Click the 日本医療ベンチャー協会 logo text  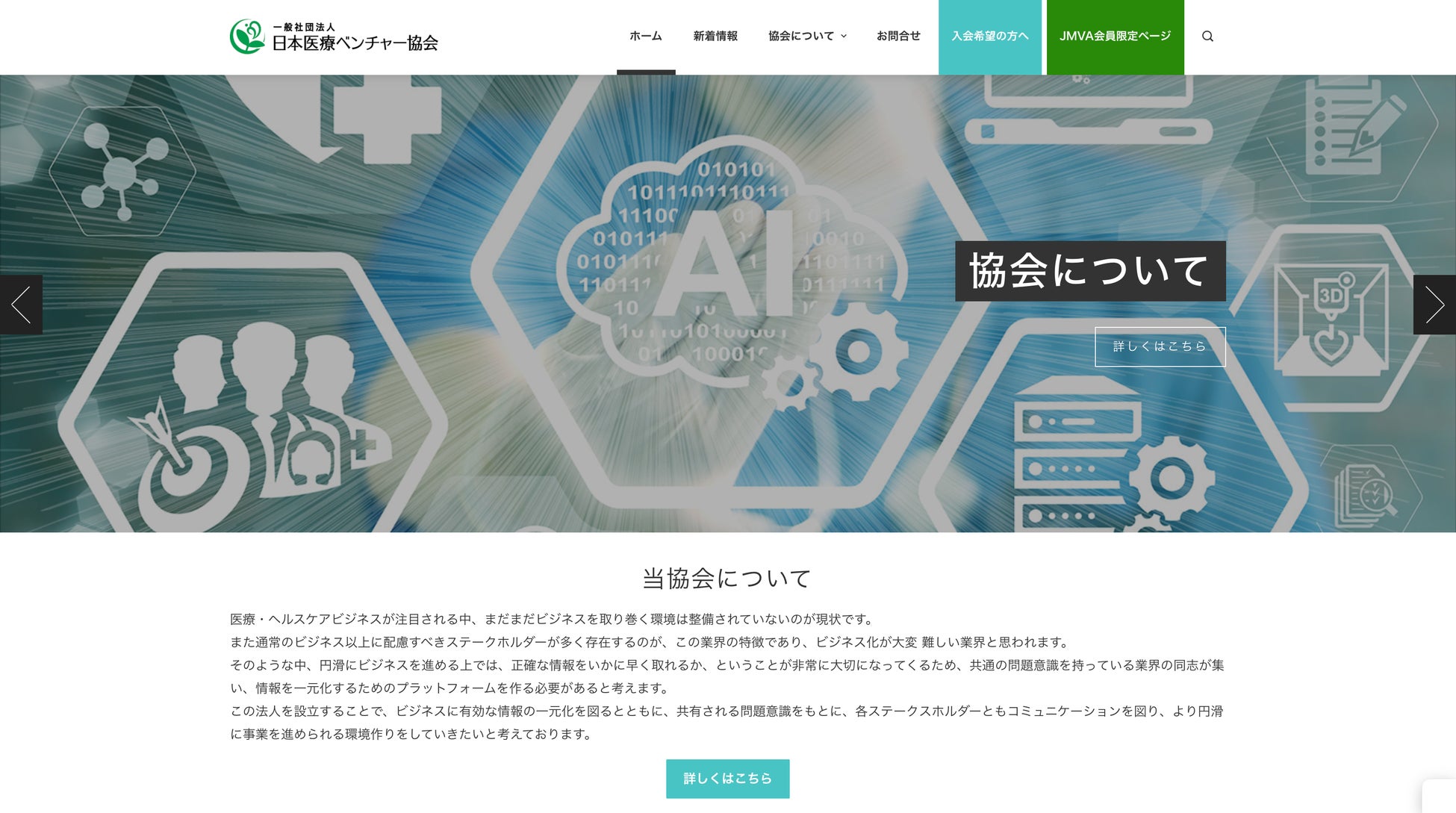point(355,43)
